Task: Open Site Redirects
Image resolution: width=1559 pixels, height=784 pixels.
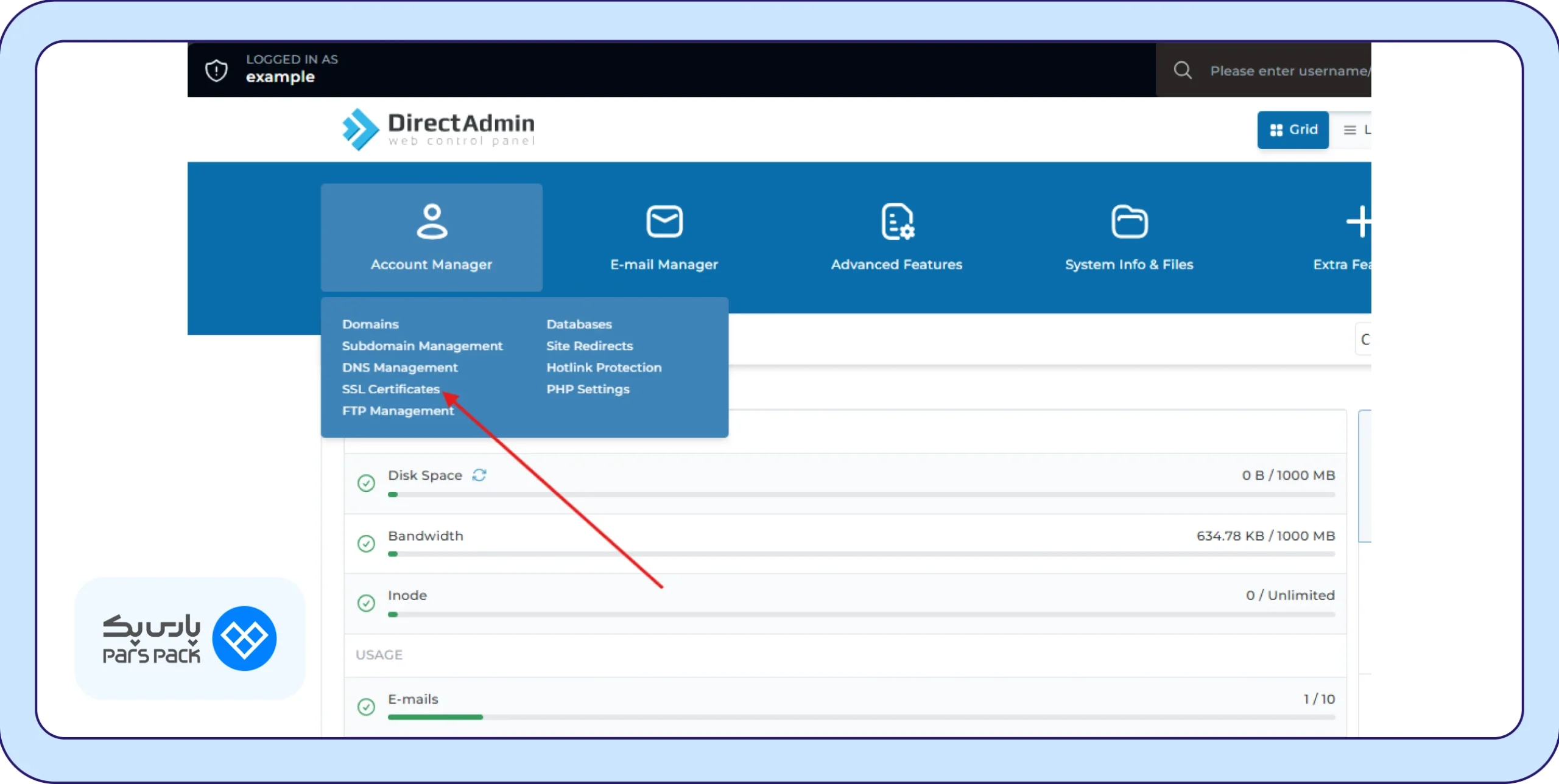Action: (x=589, y=346)
